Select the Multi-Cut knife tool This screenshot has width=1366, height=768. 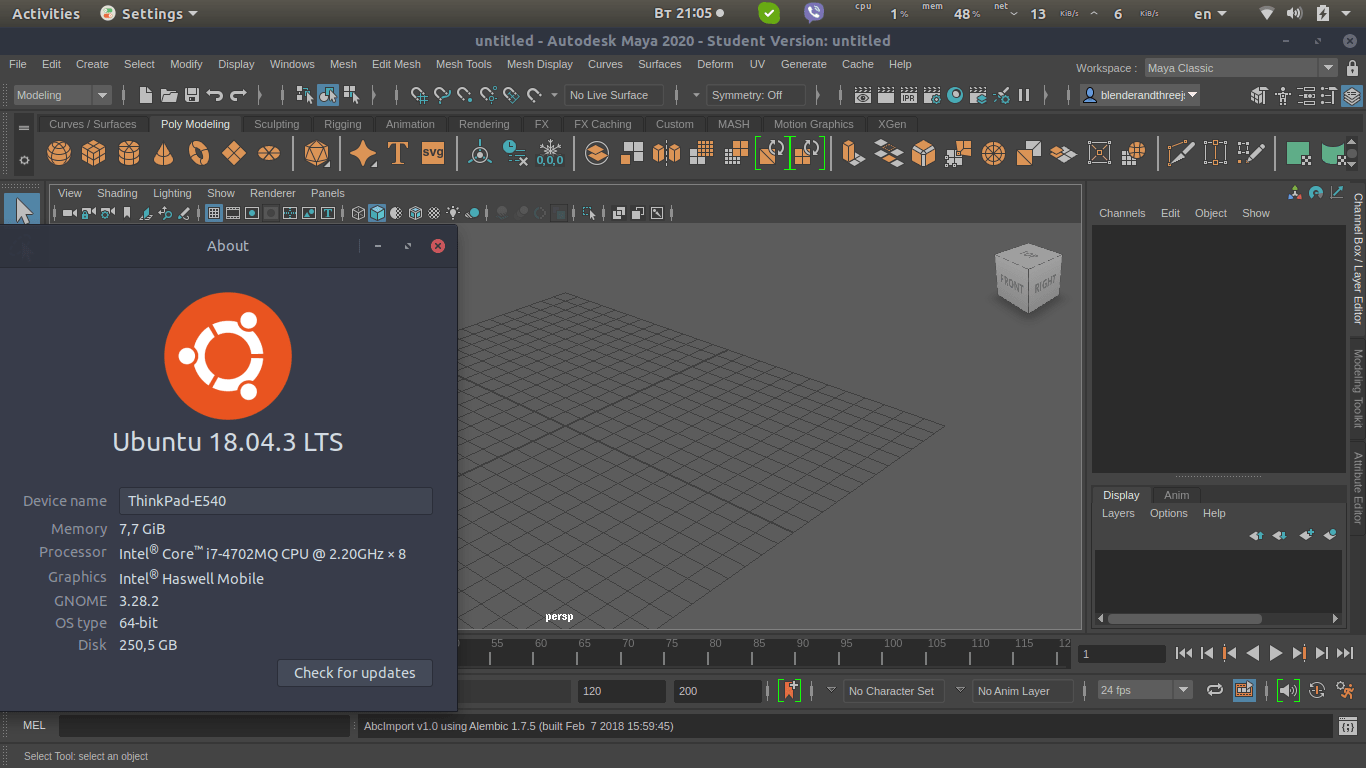(x=1181, y=153)
